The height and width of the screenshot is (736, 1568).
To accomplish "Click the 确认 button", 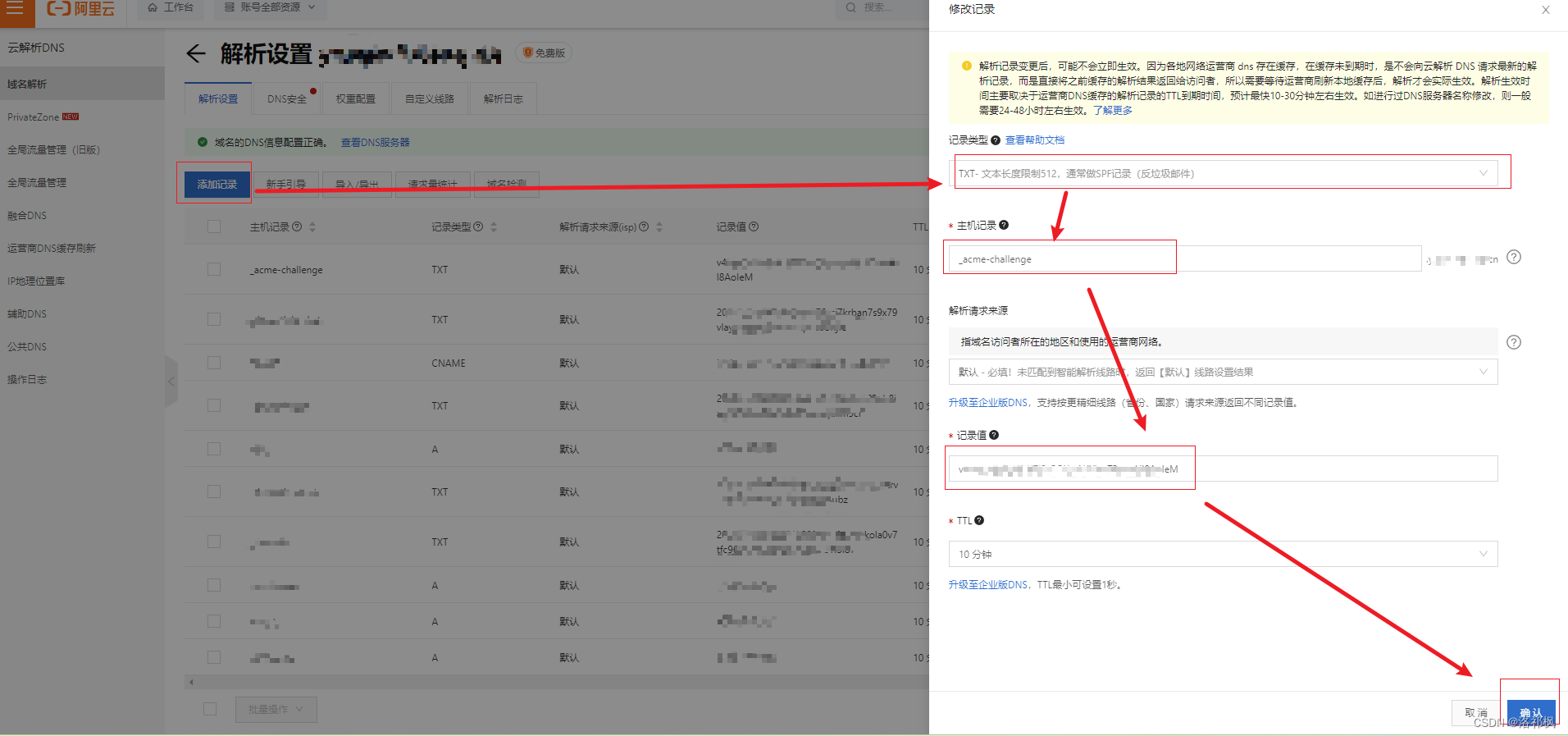I will tap(1530, 712).
